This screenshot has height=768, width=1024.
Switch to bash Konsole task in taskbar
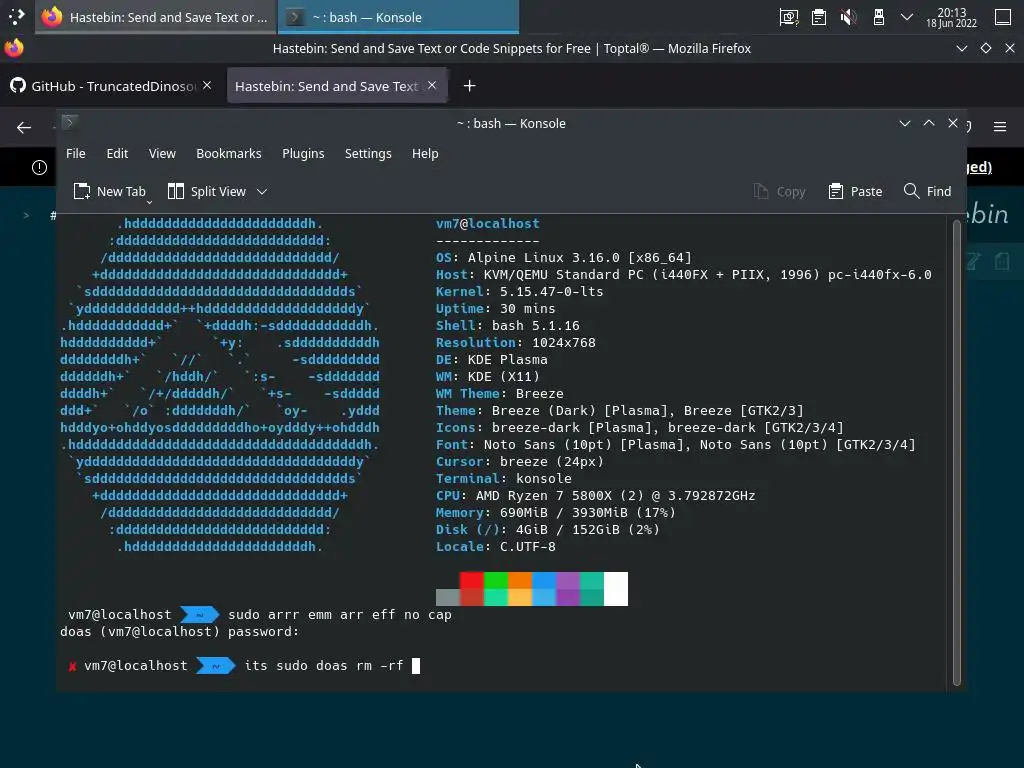(x=398, y=17)
